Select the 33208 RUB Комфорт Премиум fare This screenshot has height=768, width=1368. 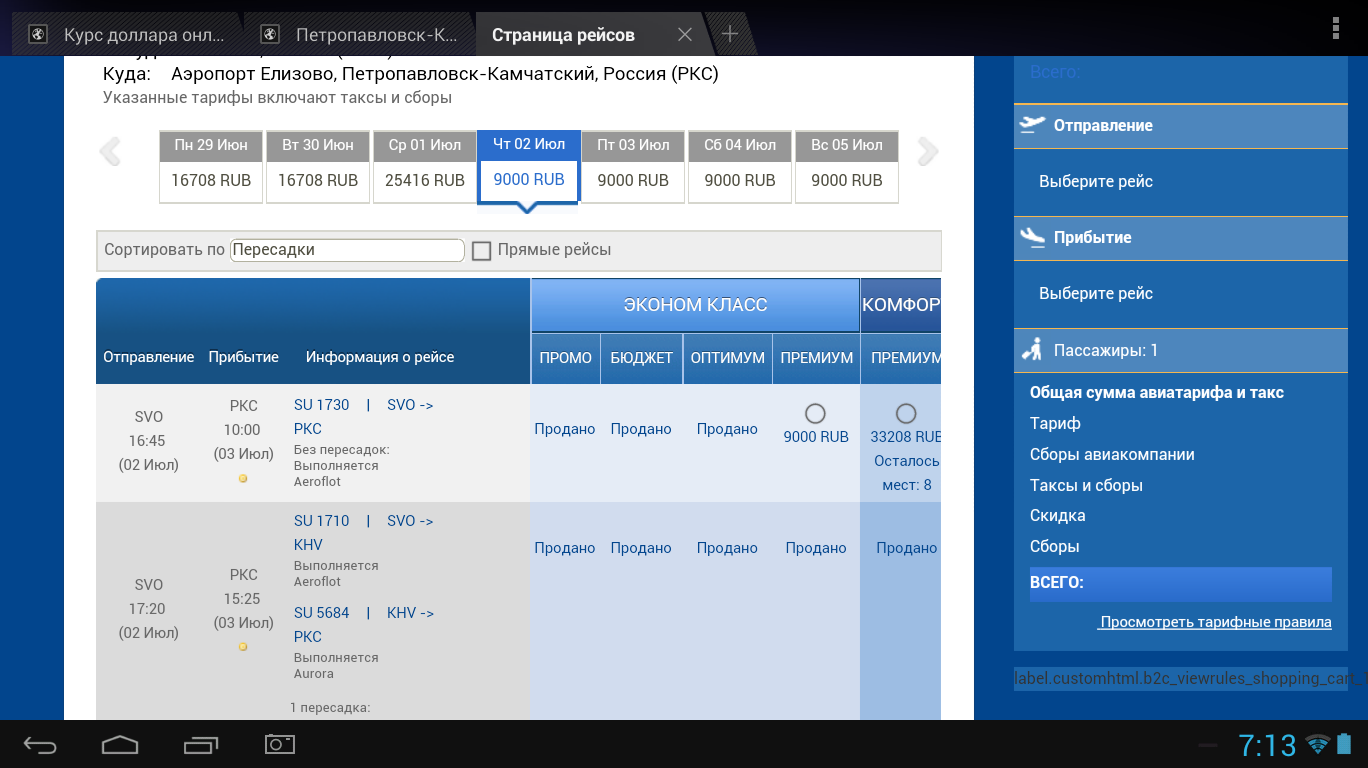pos(905,413)
